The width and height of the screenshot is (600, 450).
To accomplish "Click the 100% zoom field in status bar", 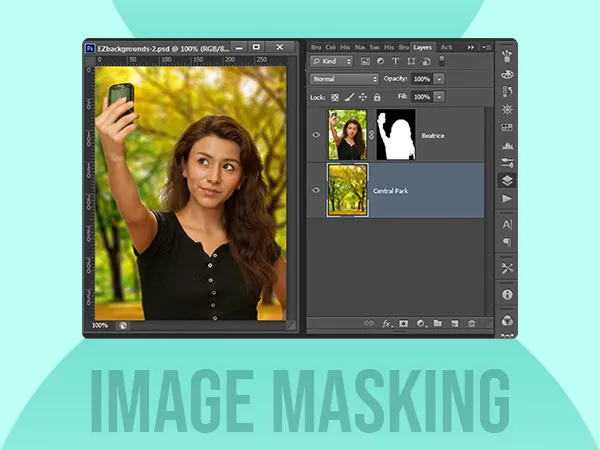I will 100,326.
